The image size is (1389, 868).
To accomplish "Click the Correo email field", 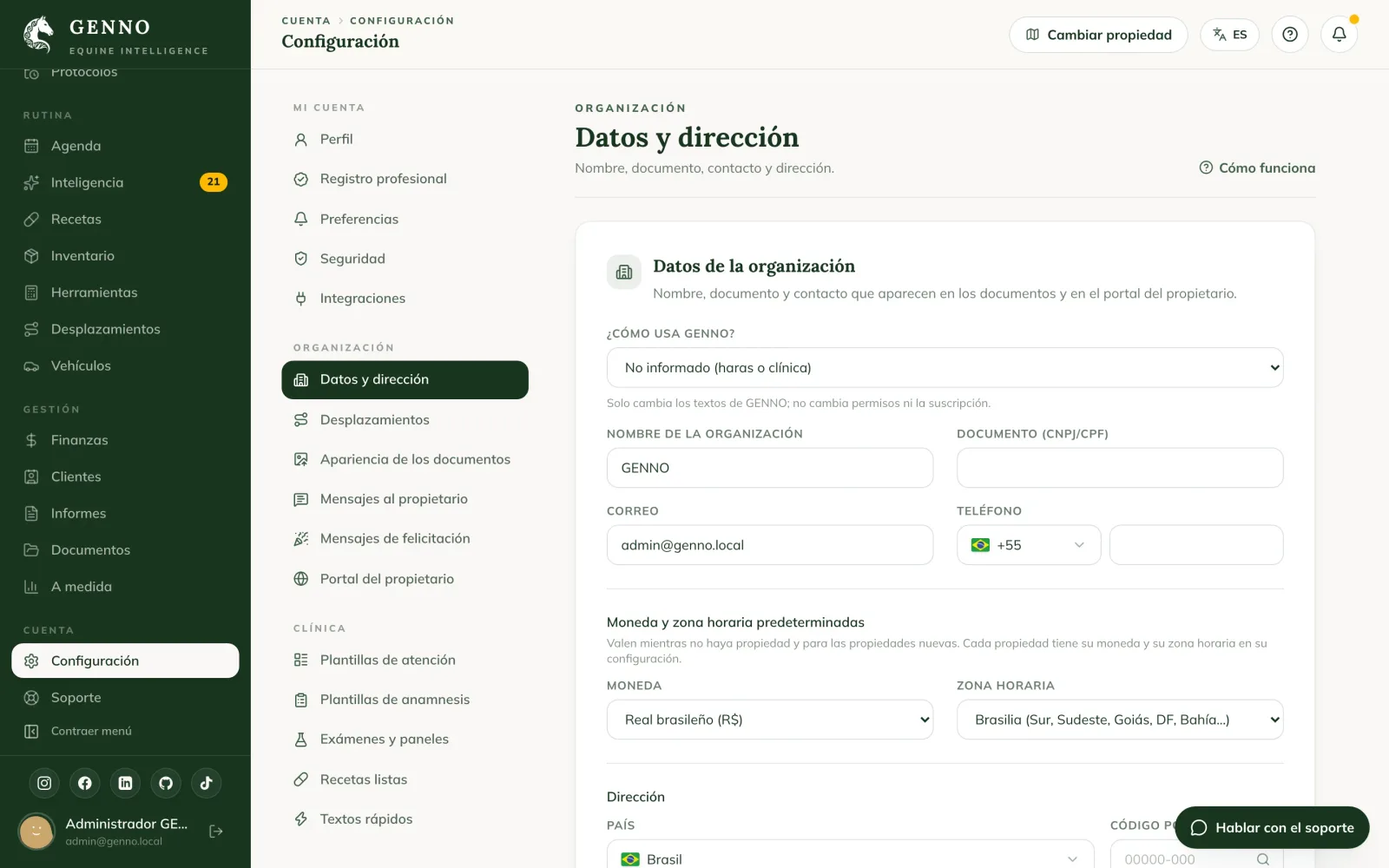I will click(x=770, y=545).
